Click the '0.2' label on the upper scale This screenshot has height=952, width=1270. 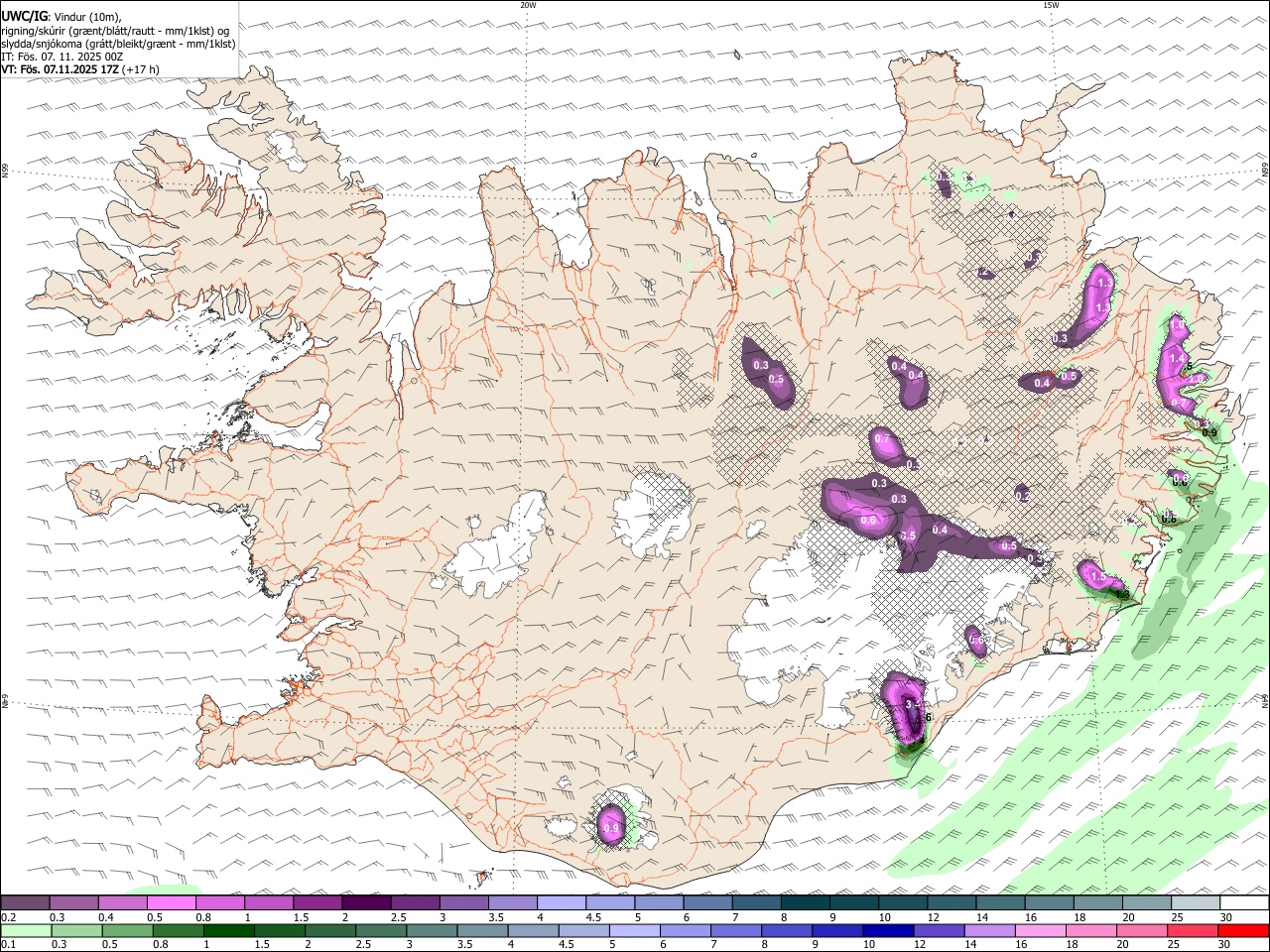[x=9, y=917]
